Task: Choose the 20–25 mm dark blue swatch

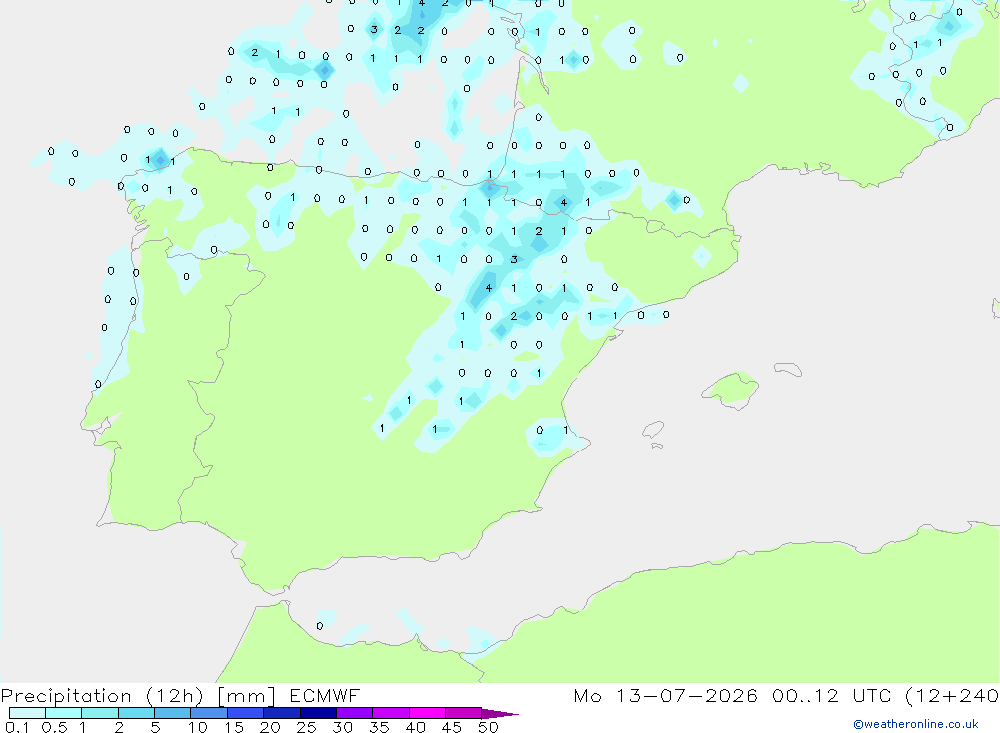Action: pyautogui.click(x=282, y=713)
